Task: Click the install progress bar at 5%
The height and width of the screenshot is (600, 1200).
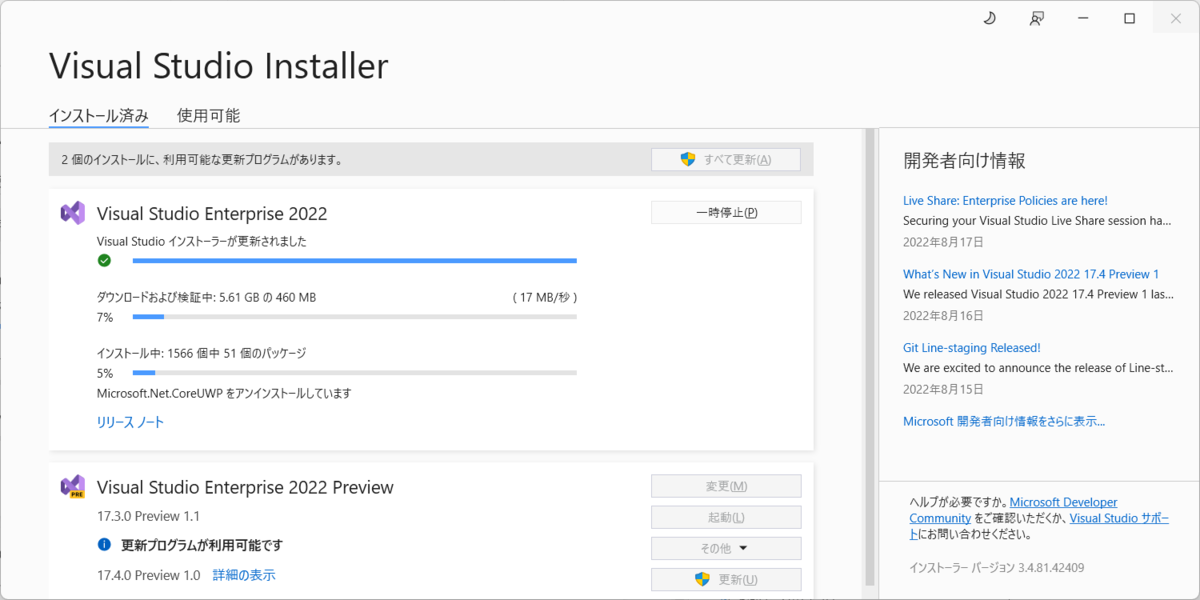Action: point(354,373)
